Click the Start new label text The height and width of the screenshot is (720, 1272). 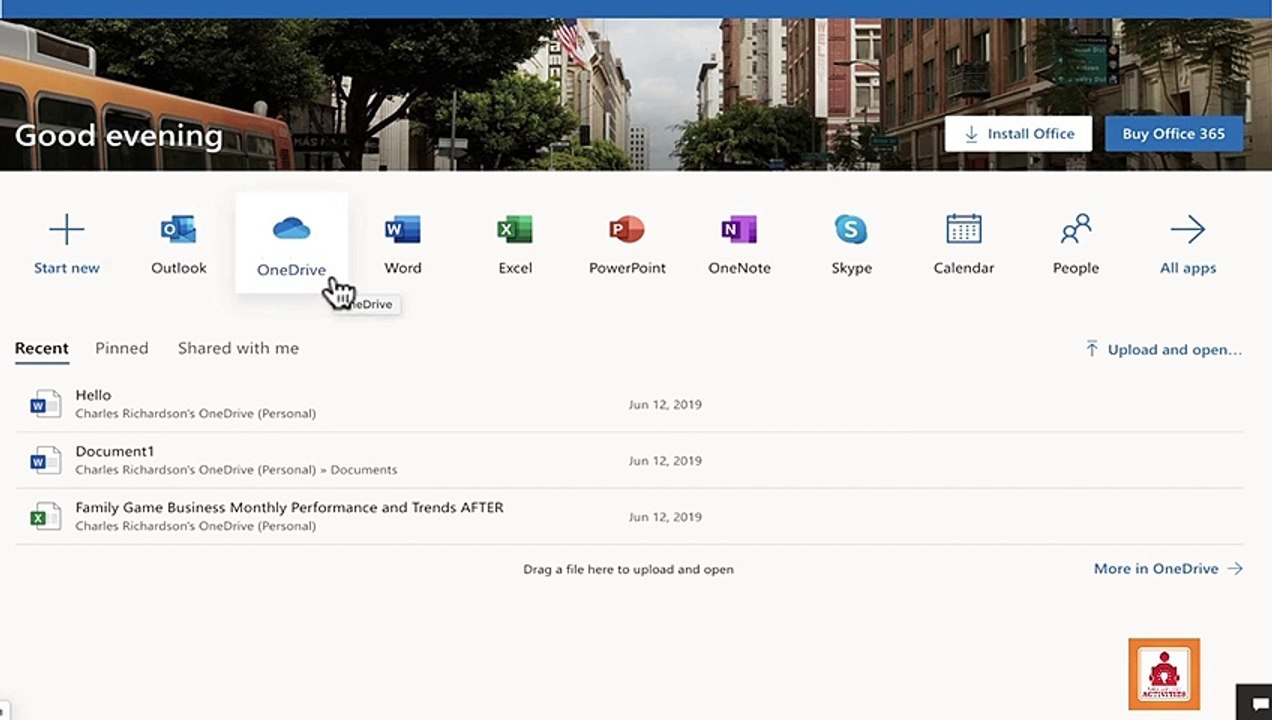(x=67, y=268)
